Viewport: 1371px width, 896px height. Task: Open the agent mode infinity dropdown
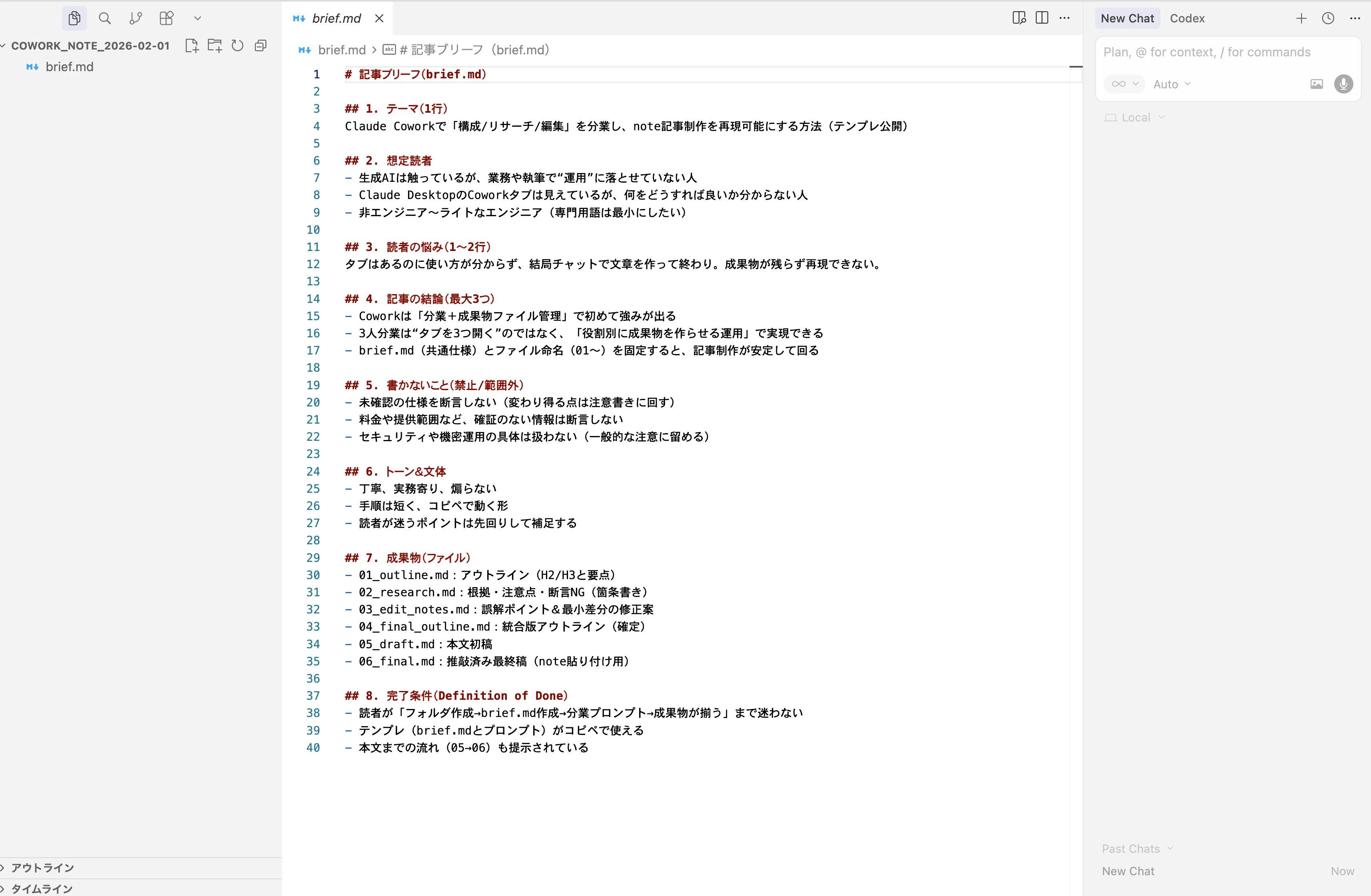pyautogui.click(x=1124, y=84)
